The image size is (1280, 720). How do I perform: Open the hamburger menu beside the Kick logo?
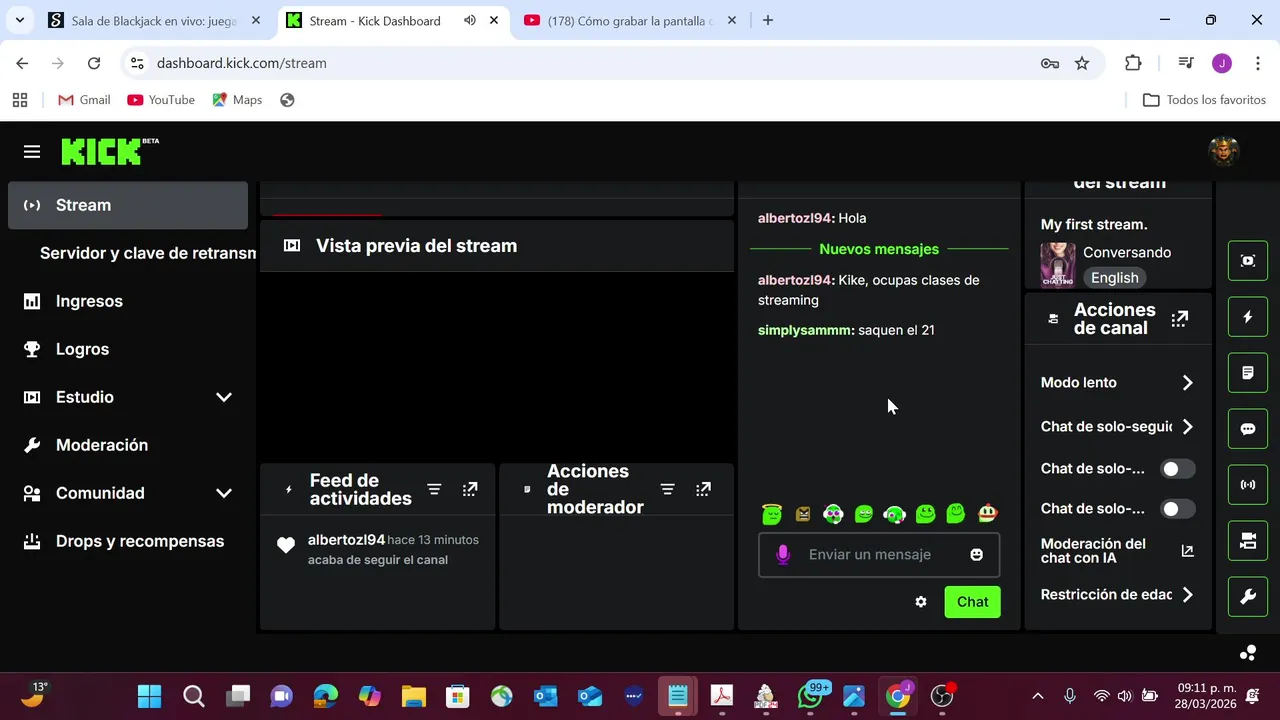(32, 152)
